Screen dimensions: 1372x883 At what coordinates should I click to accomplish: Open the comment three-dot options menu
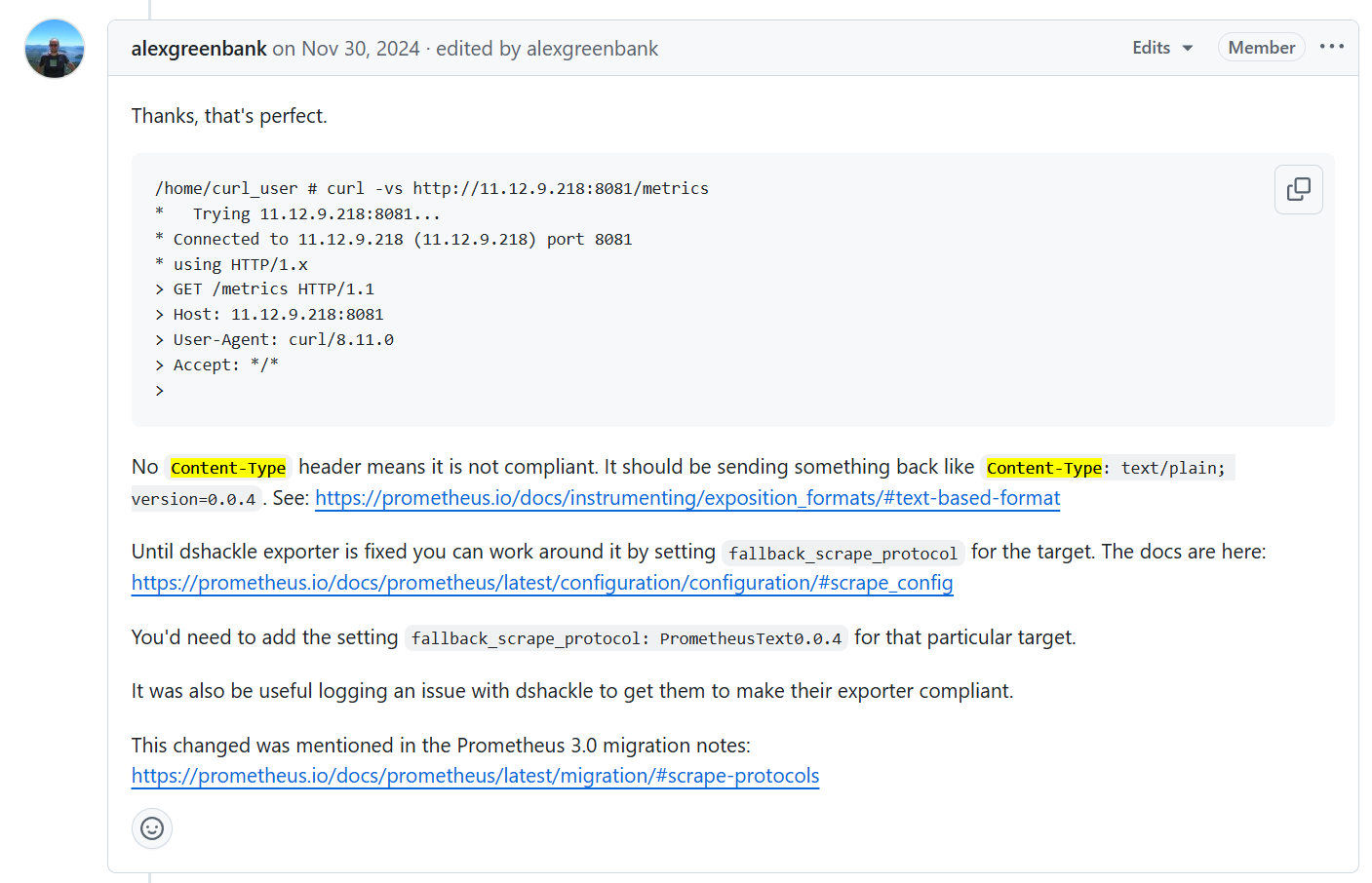point(1331,47)
